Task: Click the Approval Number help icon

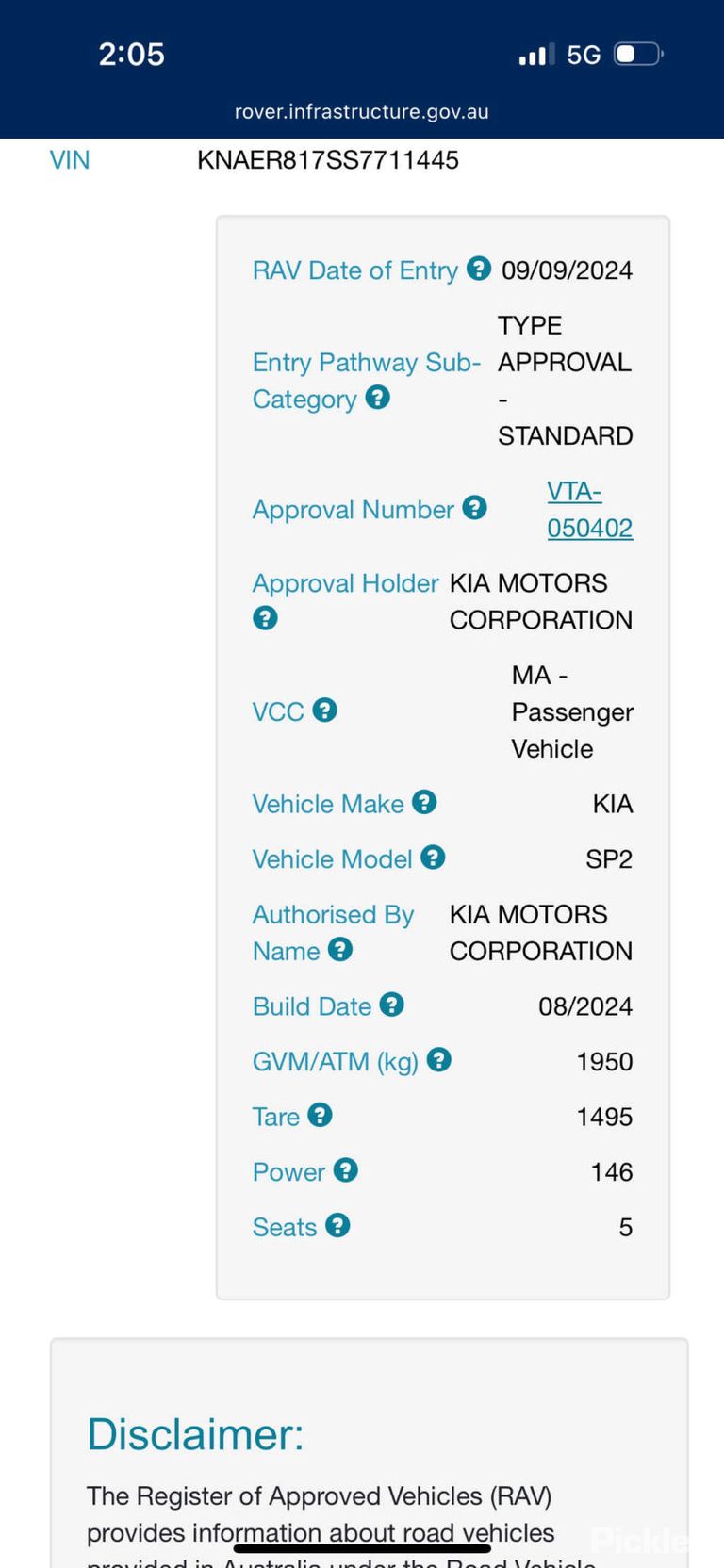Action: [x=474, y=508]
